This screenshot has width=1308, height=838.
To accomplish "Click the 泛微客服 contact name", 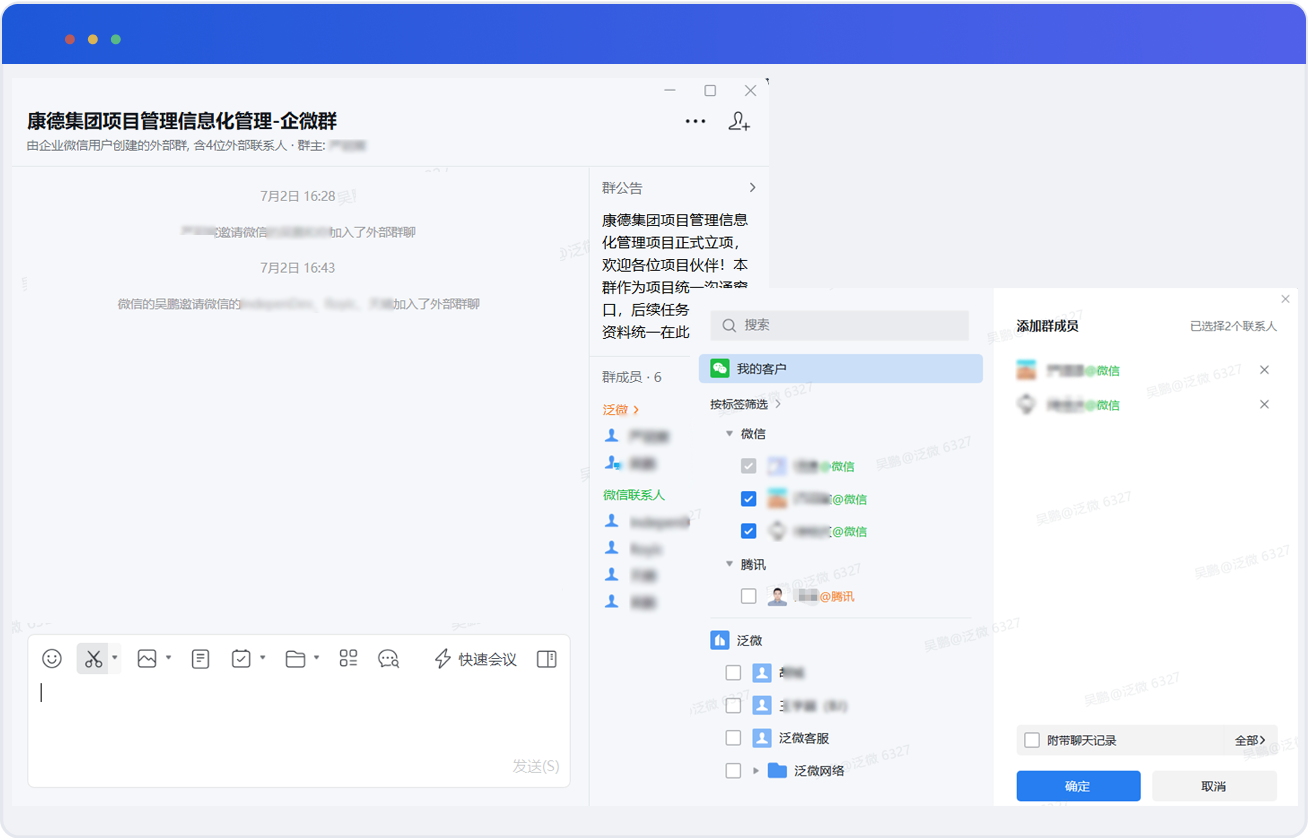I will (804, 738).
